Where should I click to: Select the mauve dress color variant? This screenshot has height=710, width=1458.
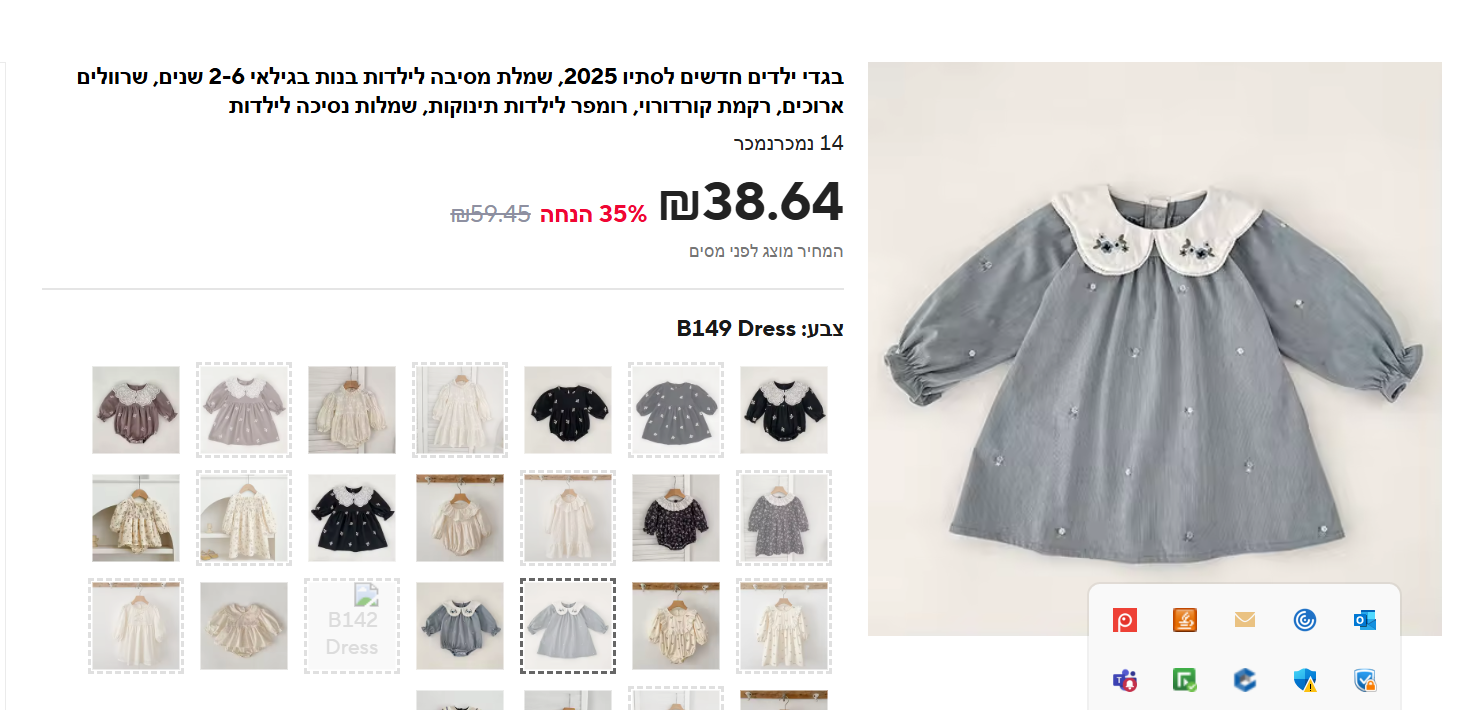point(244,410)
